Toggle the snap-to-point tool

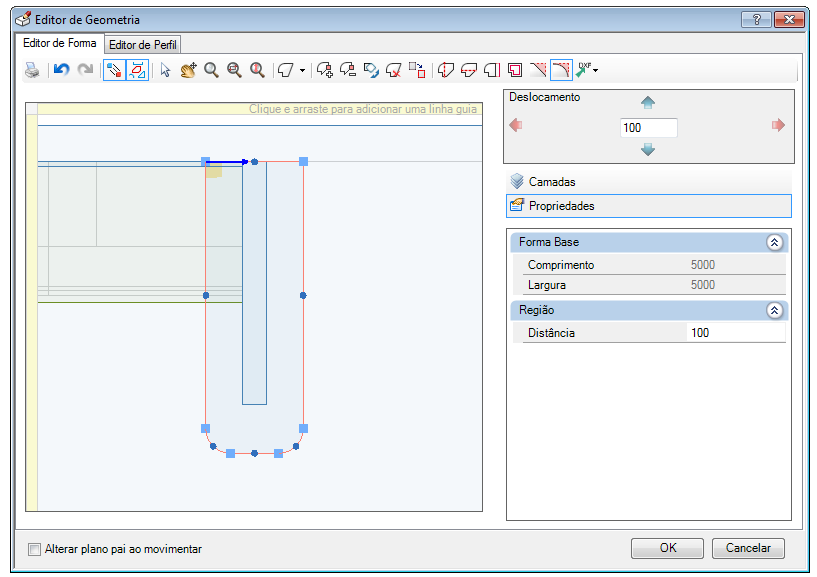click(114, 70)
